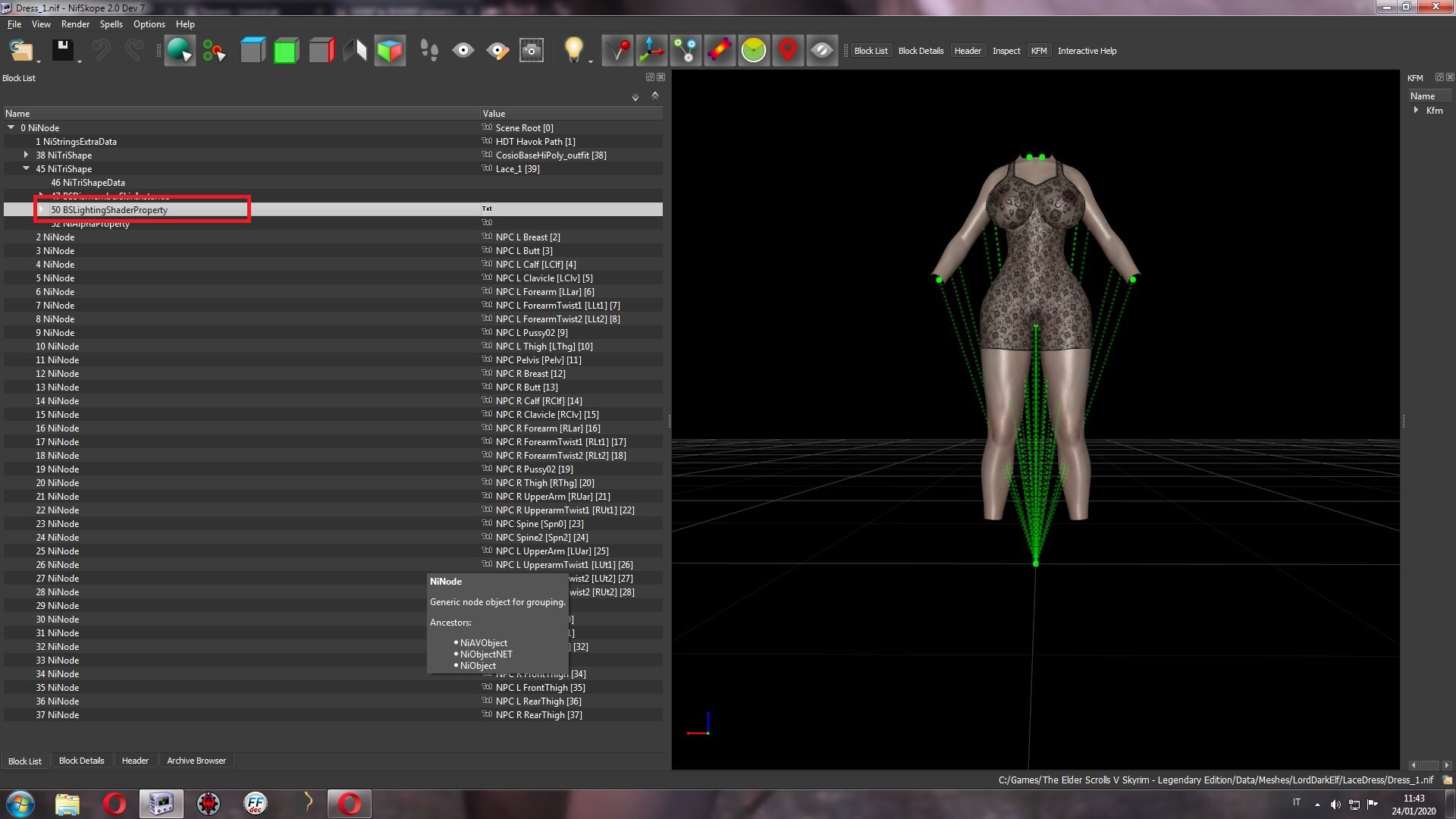Toggle the show nodes graph icon
The width and height of the screenshot is (1456, 819).
[x=686, y=51]
